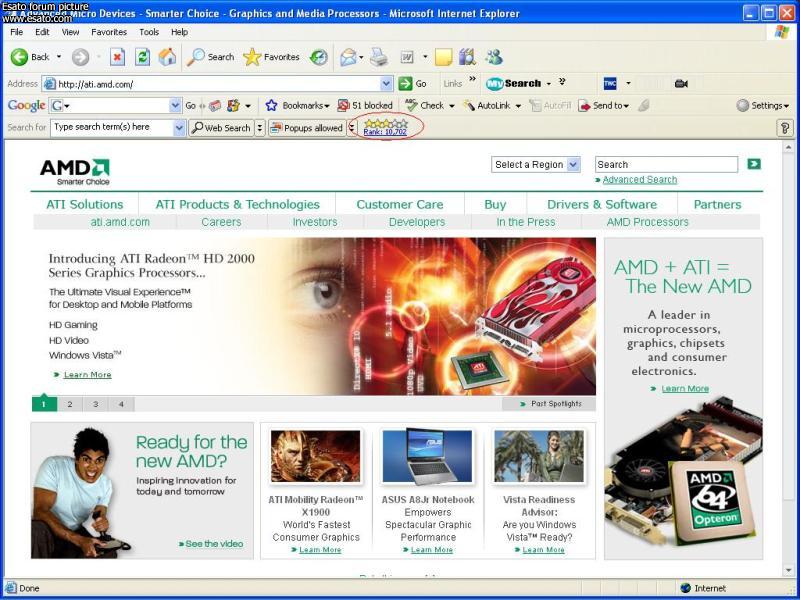Refresh the page using the Refresh icon
800x600 pixels.
coord(142,57)
